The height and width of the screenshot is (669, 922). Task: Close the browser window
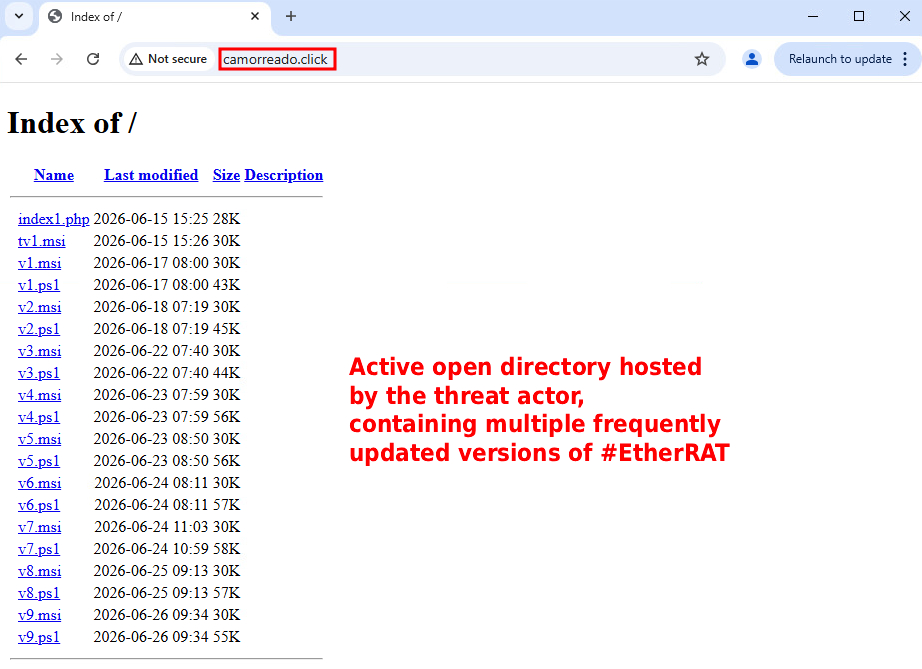[x=904, y=16]
